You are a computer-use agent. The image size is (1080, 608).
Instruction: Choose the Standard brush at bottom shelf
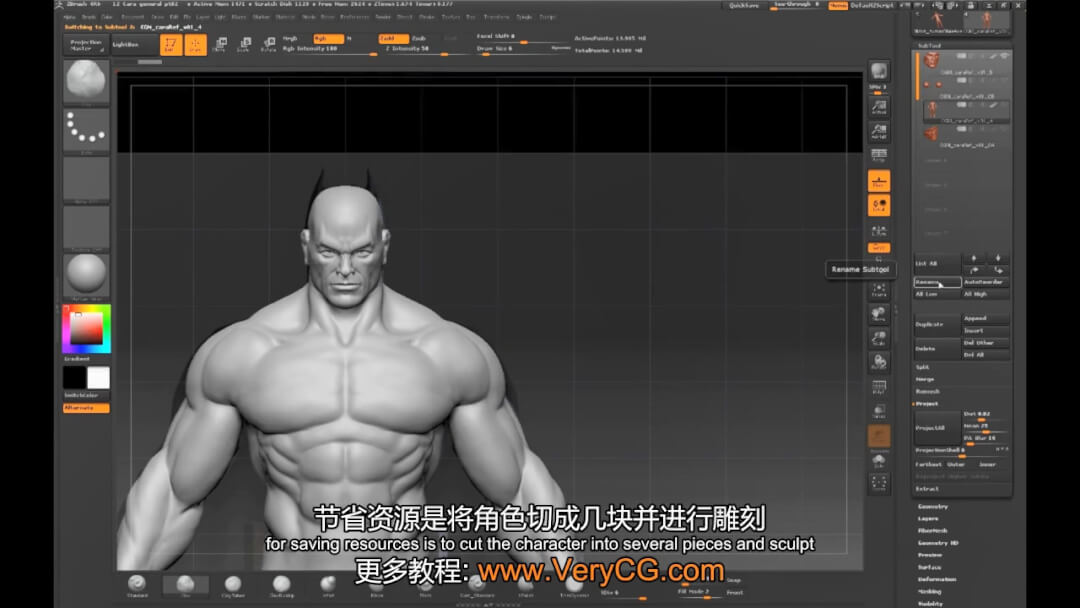pyautogui.click(x=137, y=585)
